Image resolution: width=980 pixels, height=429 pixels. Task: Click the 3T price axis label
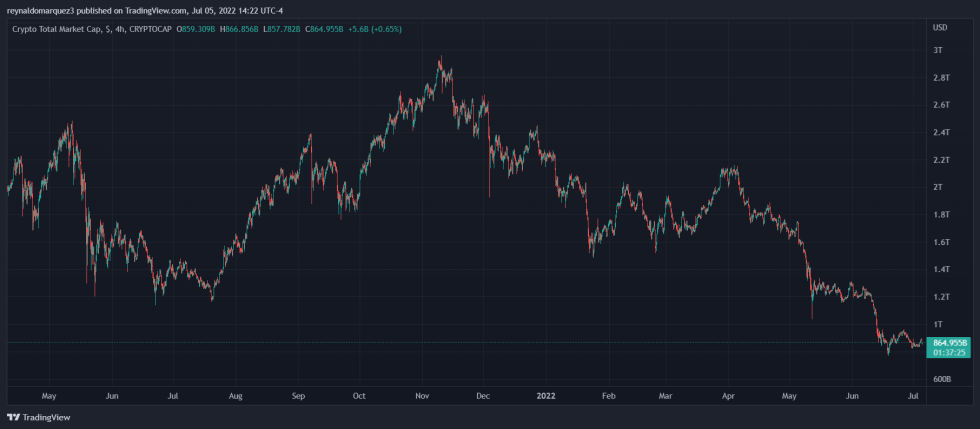(938, 50)
